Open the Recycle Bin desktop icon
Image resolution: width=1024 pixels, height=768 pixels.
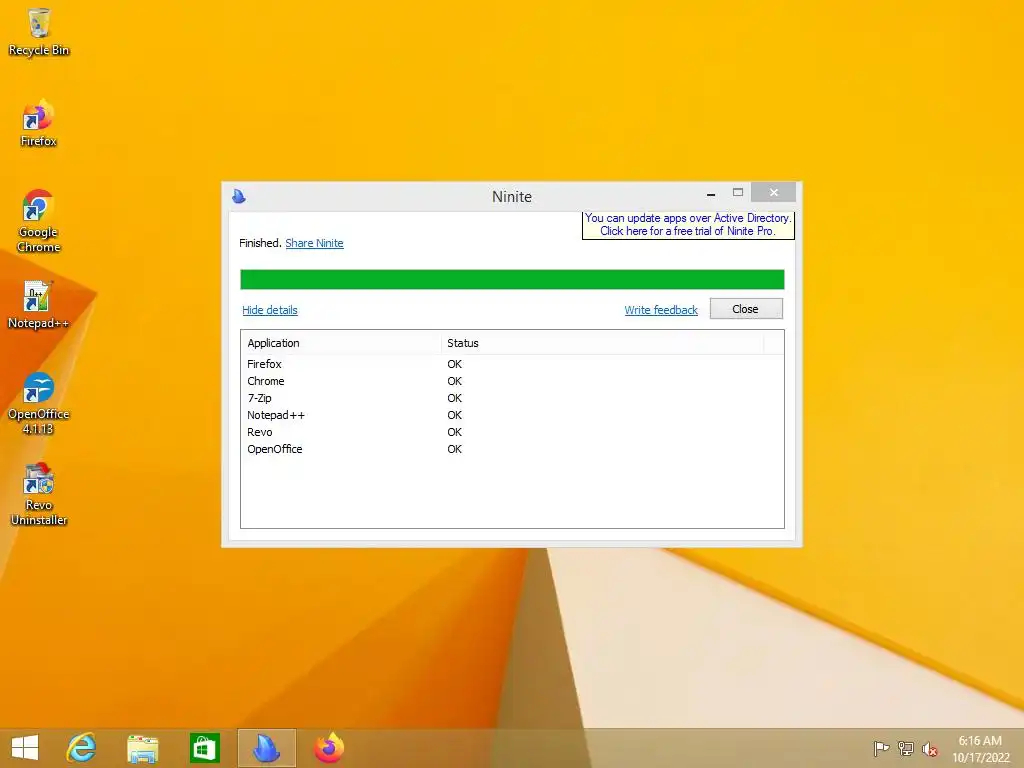[39, 32]
